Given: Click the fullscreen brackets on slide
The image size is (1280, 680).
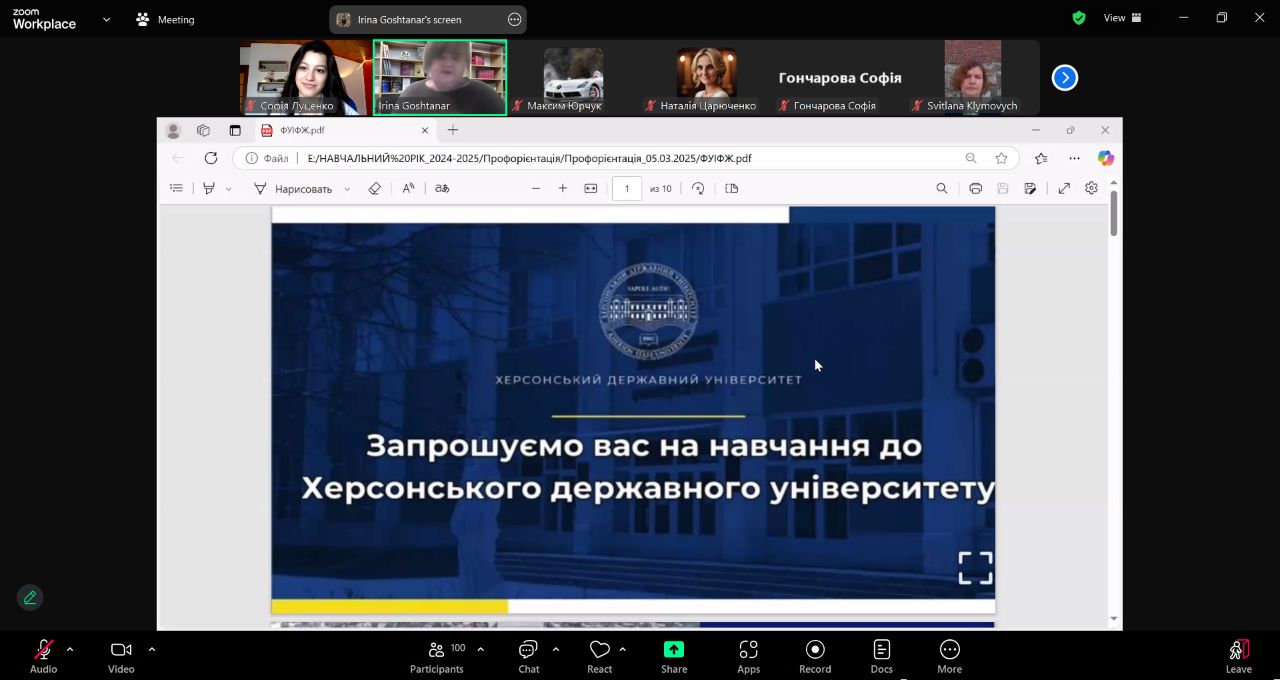Looking at the screenshot, I should [975, 568].
